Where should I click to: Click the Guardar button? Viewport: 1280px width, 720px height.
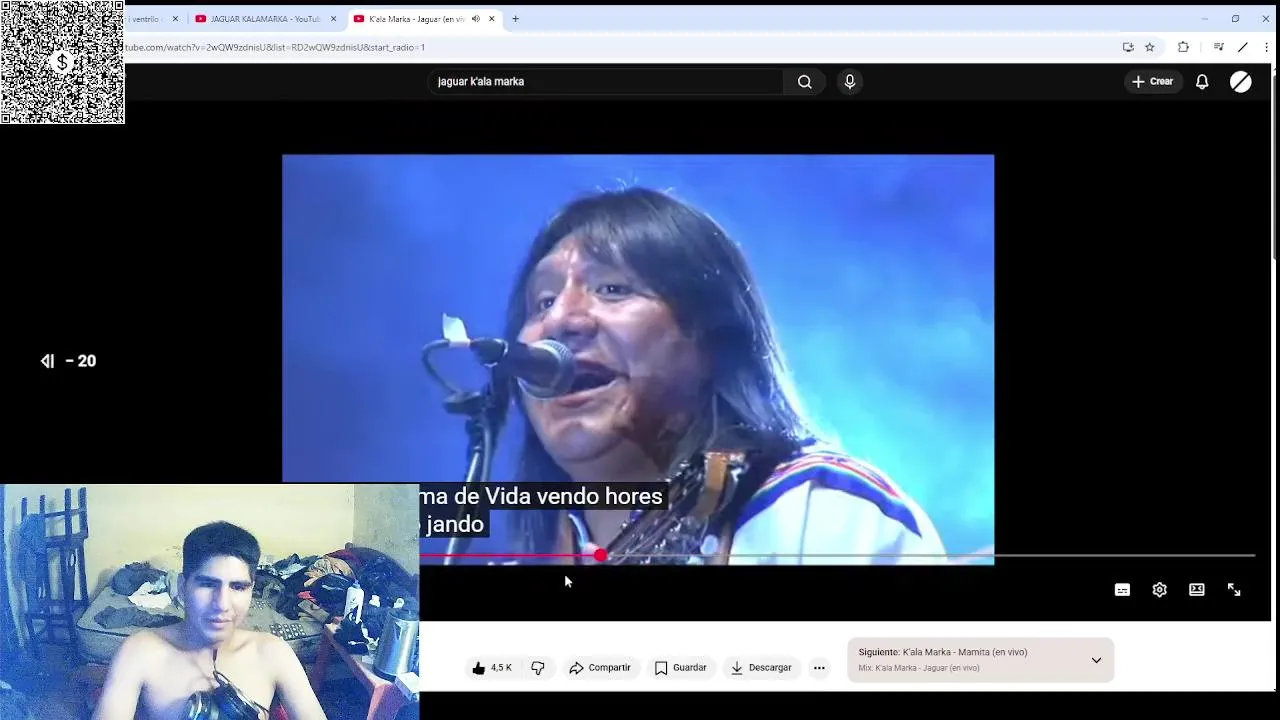pyautogui.click(x=681, y=668)
